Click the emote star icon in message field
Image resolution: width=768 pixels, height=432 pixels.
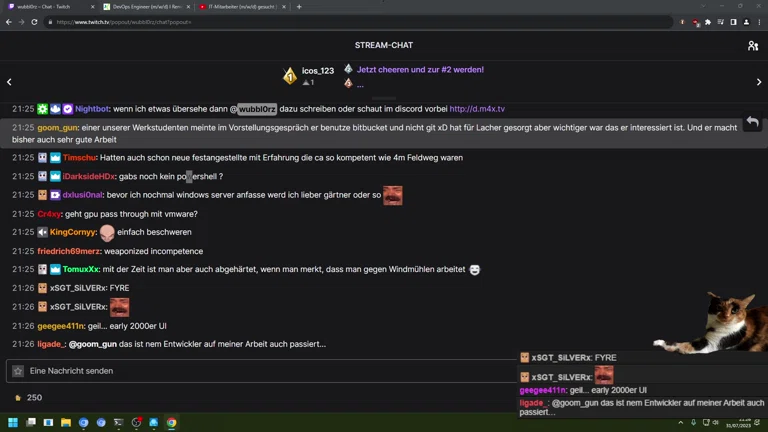click(18, 371)
